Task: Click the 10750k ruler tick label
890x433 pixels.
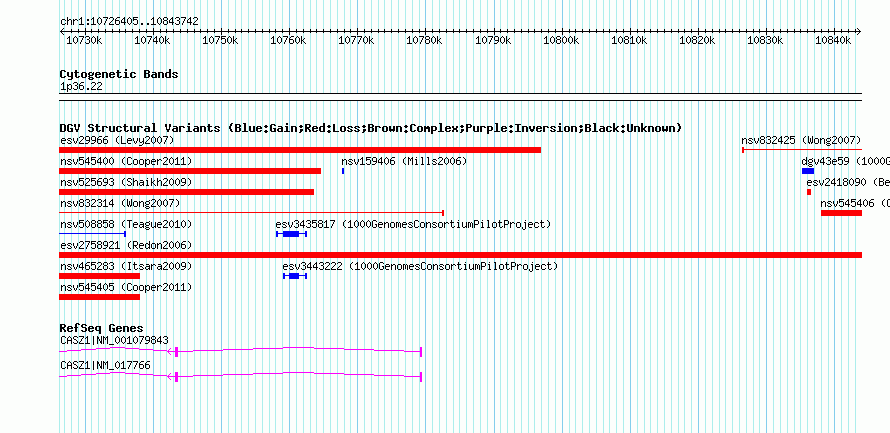Action: tap(220, 40)
